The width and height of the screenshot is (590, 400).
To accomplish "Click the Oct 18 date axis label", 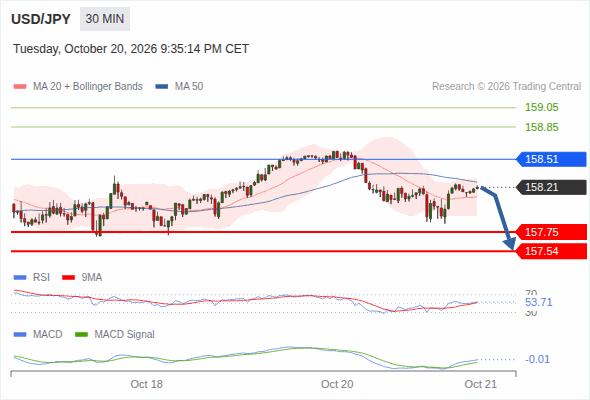I will coord(146,384).
